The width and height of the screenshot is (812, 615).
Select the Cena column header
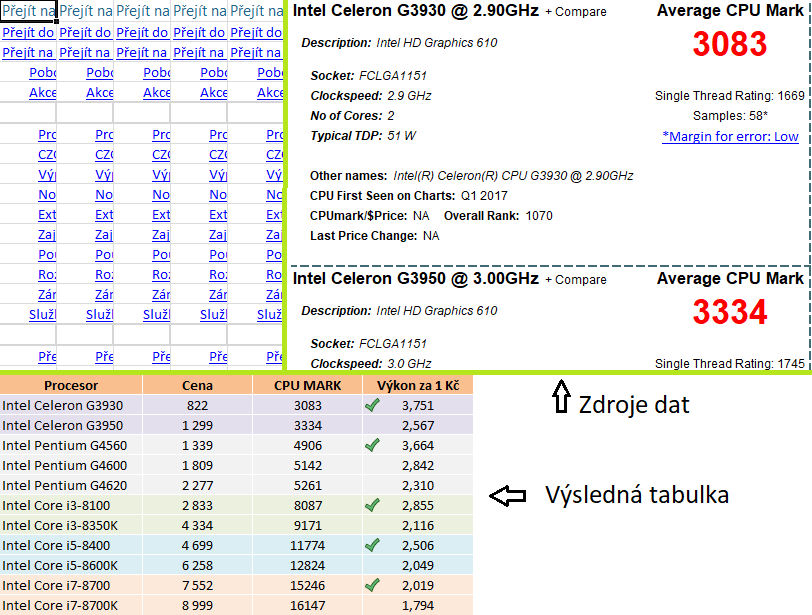pos(197,385)
